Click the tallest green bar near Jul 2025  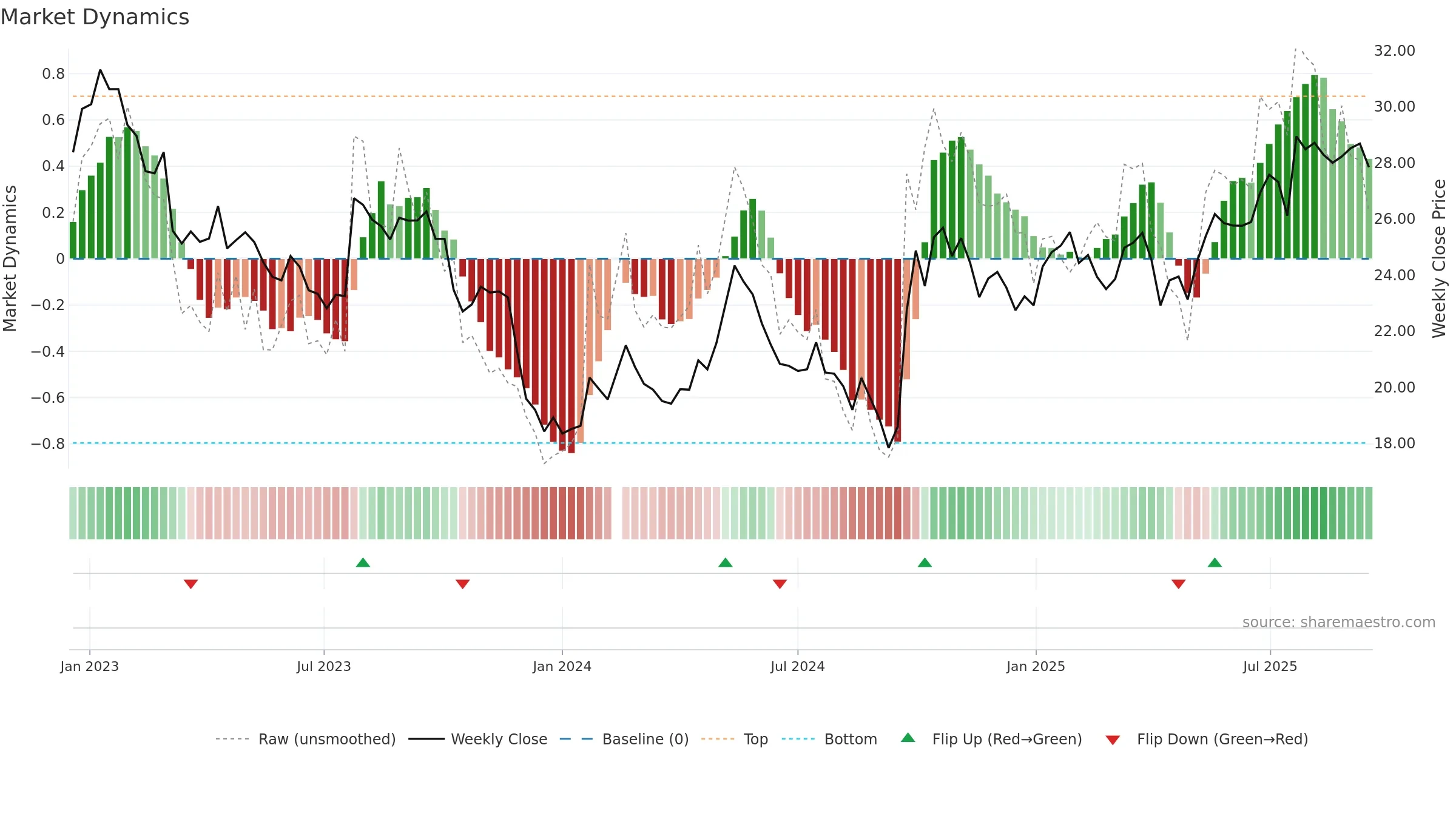[x=1314, y=167]
